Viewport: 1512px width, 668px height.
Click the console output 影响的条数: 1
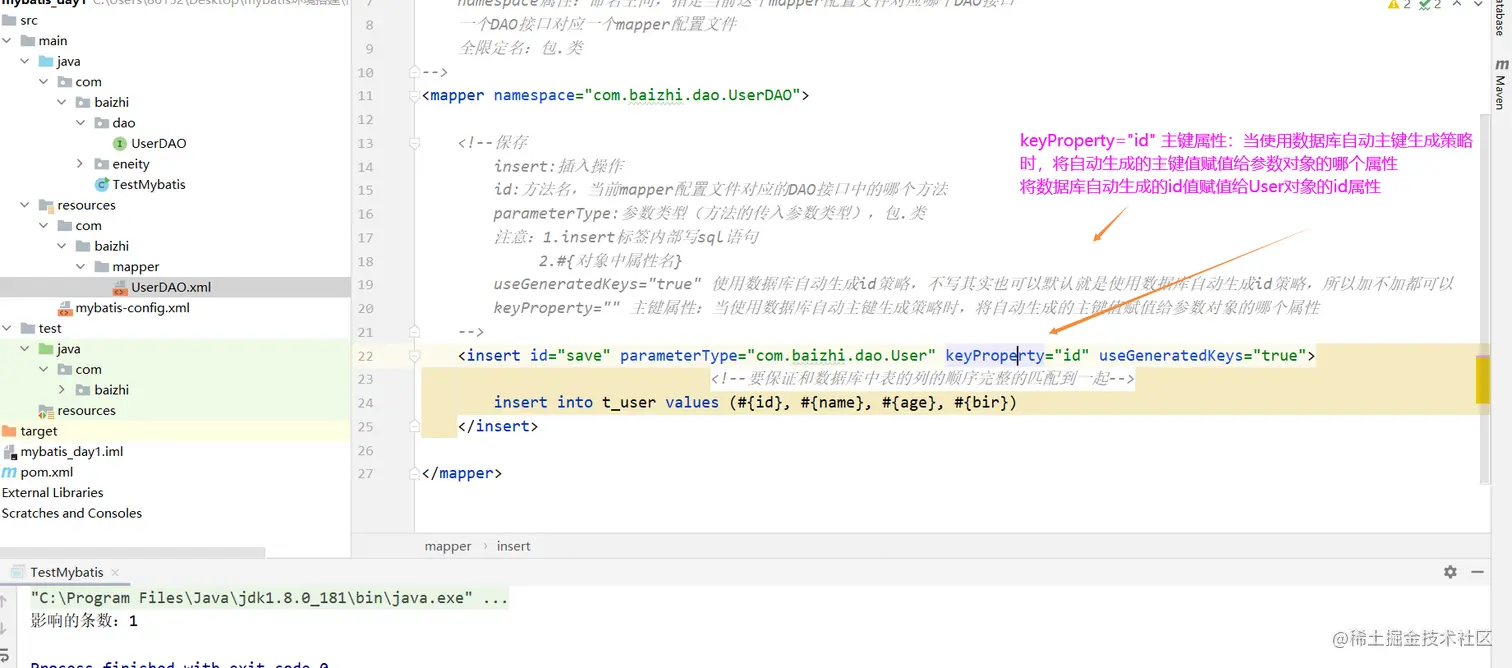84,621
